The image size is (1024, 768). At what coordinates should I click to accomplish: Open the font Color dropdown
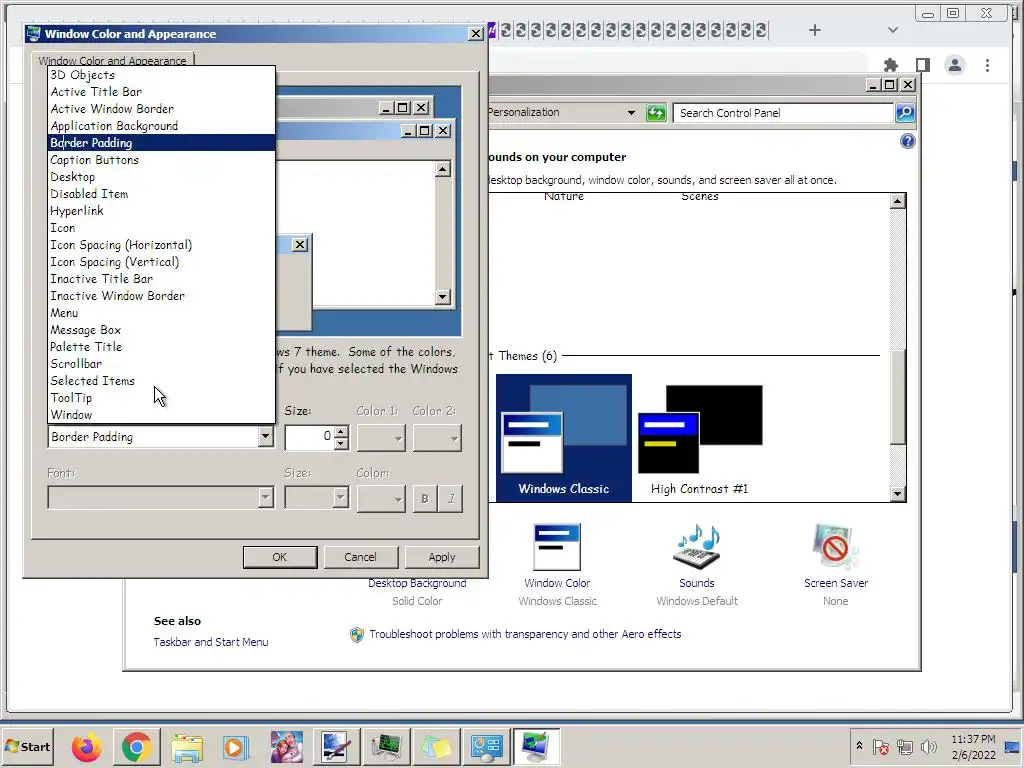(381, 498)
